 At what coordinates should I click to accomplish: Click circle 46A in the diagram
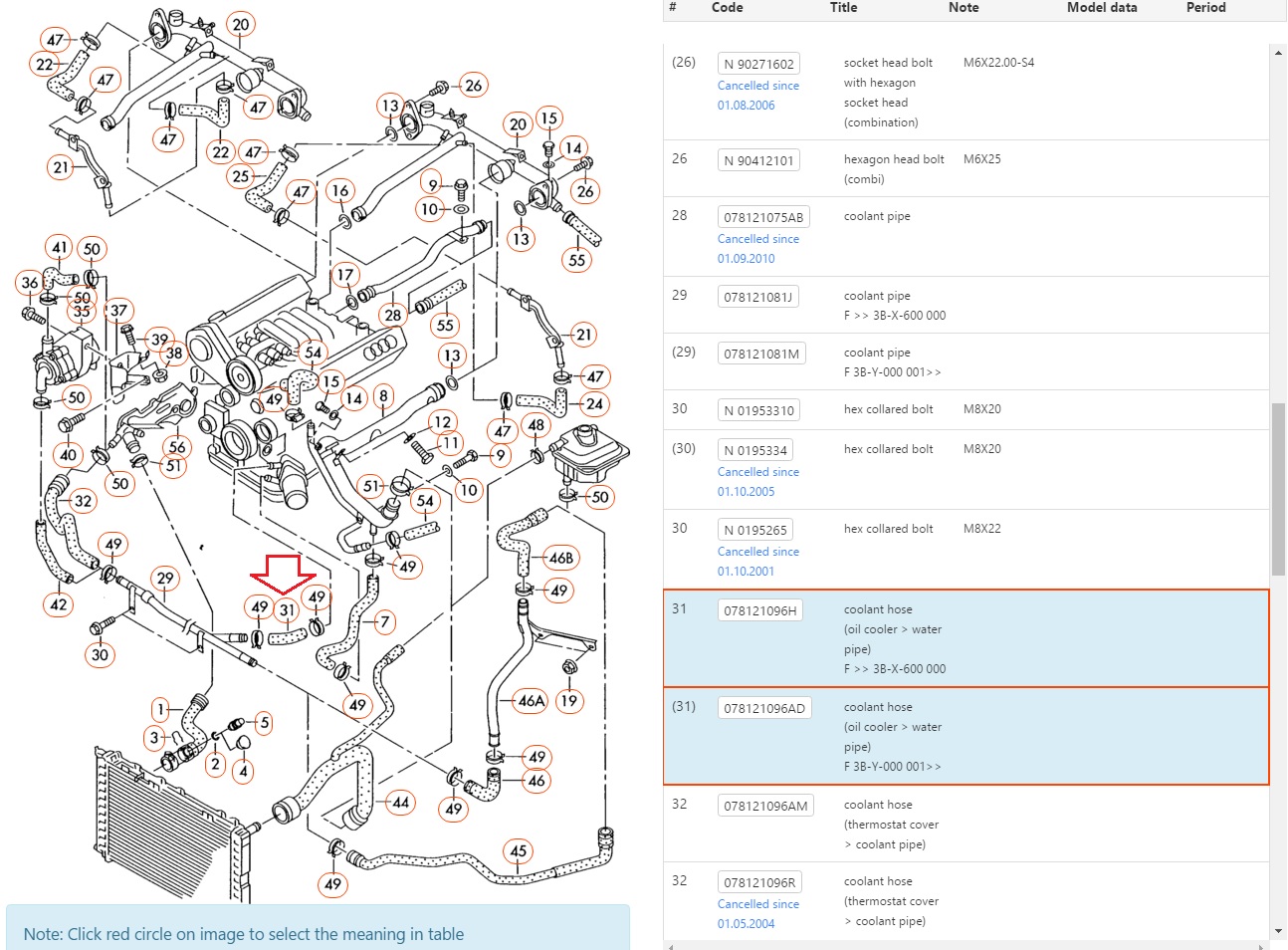(532, 701)
